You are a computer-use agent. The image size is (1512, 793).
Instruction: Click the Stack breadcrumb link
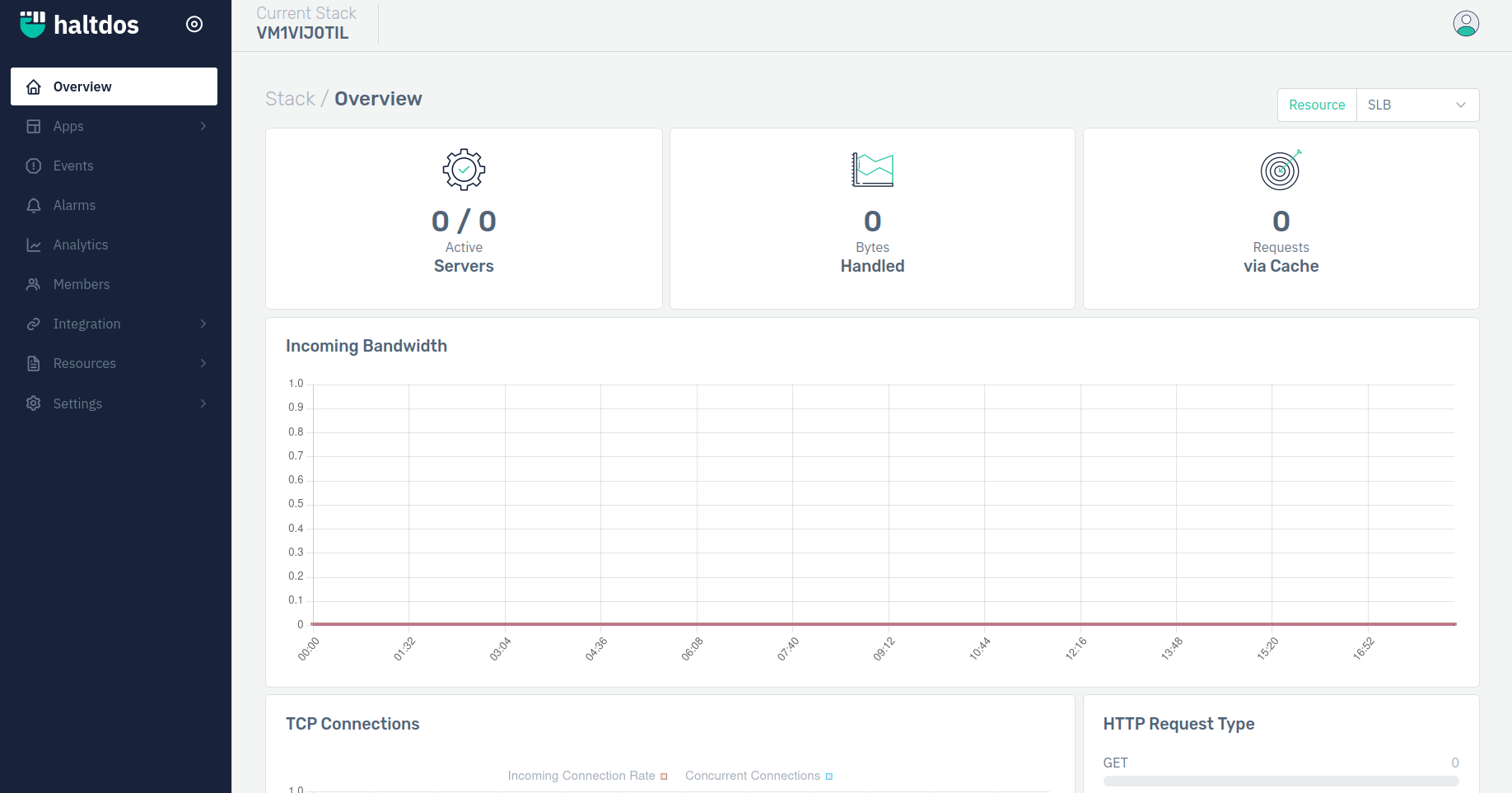290,99
